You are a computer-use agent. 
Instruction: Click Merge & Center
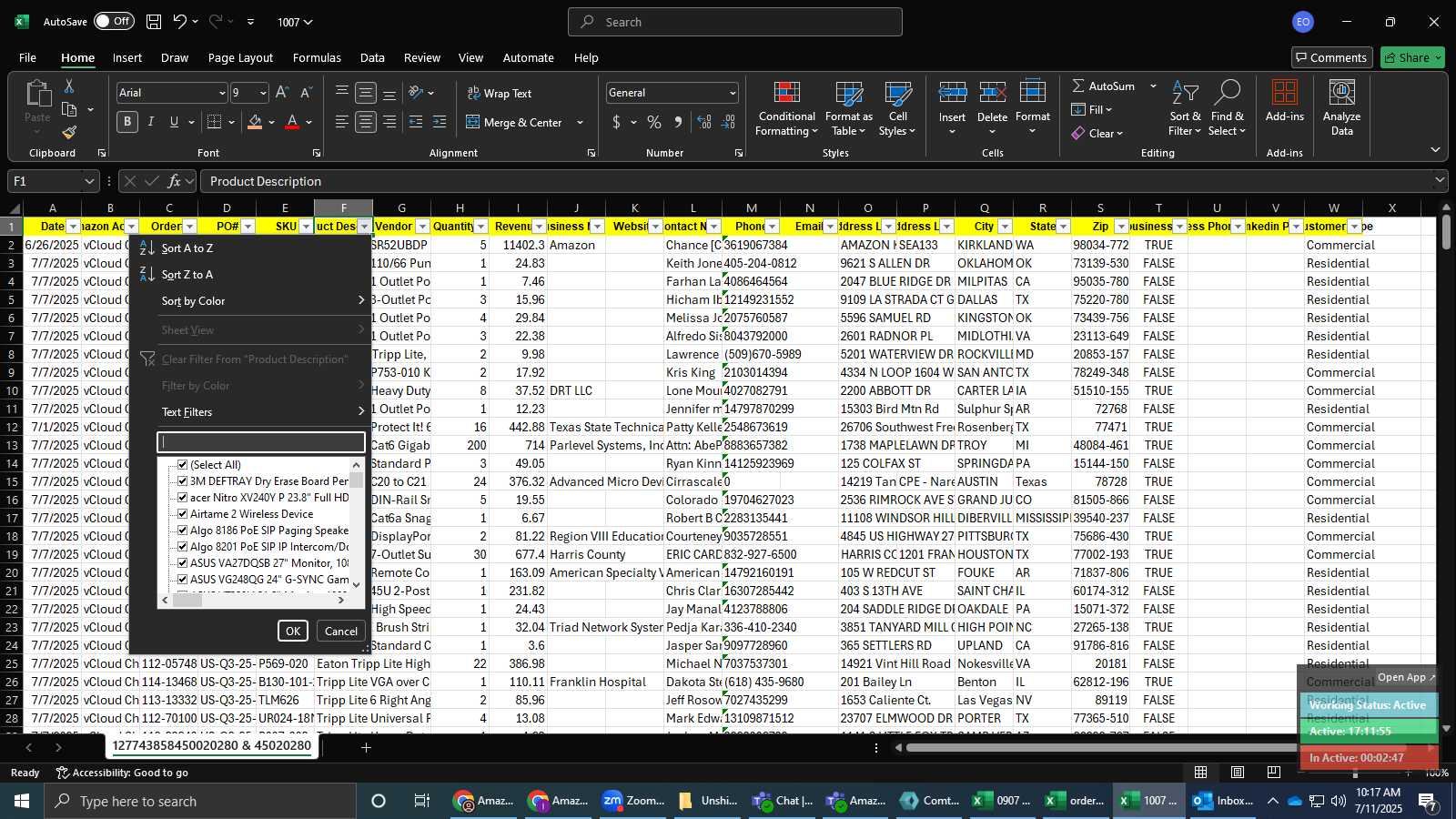pyautogui.click(x=515, y=122)
